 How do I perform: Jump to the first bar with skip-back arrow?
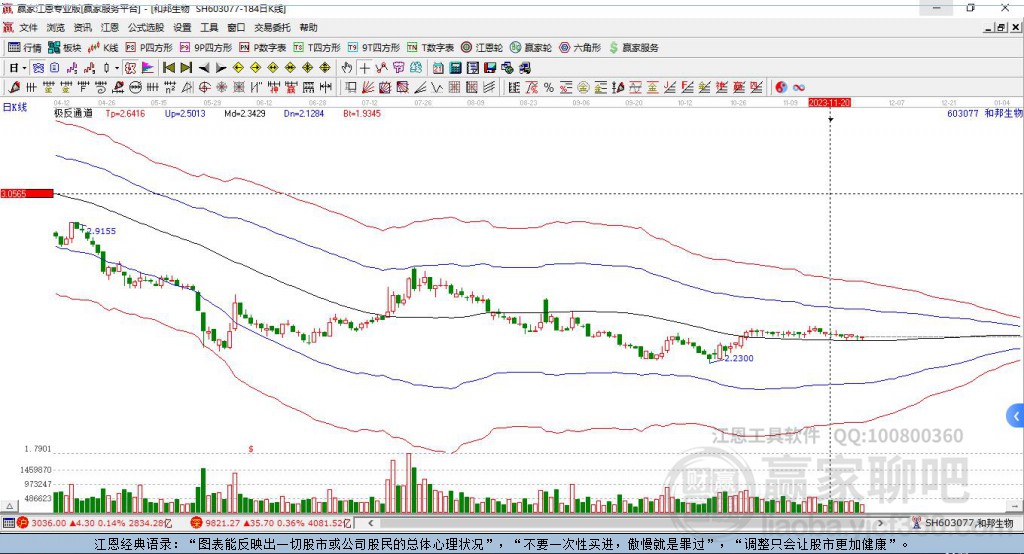tap(168, 68)
